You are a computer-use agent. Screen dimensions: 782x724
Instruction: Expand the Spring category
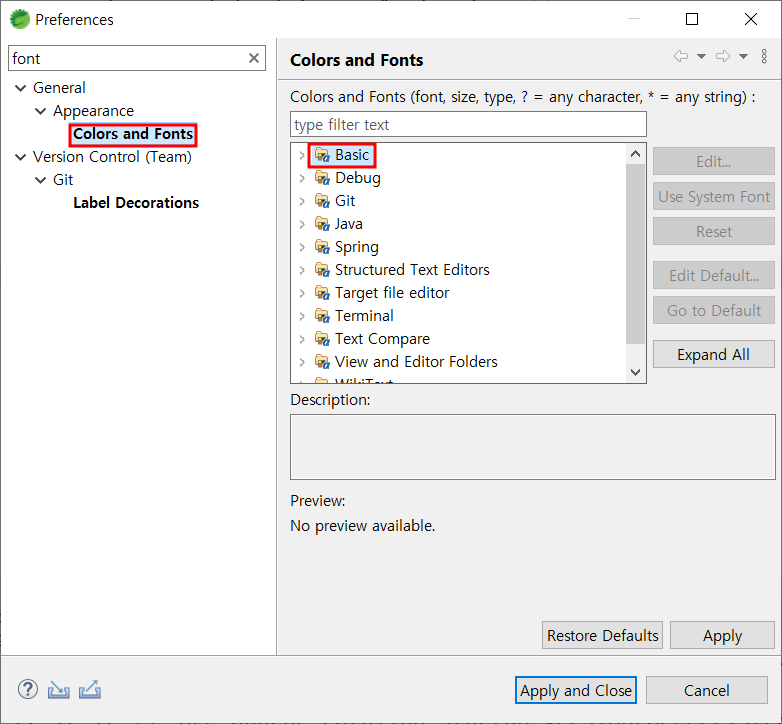click(302, 247)
